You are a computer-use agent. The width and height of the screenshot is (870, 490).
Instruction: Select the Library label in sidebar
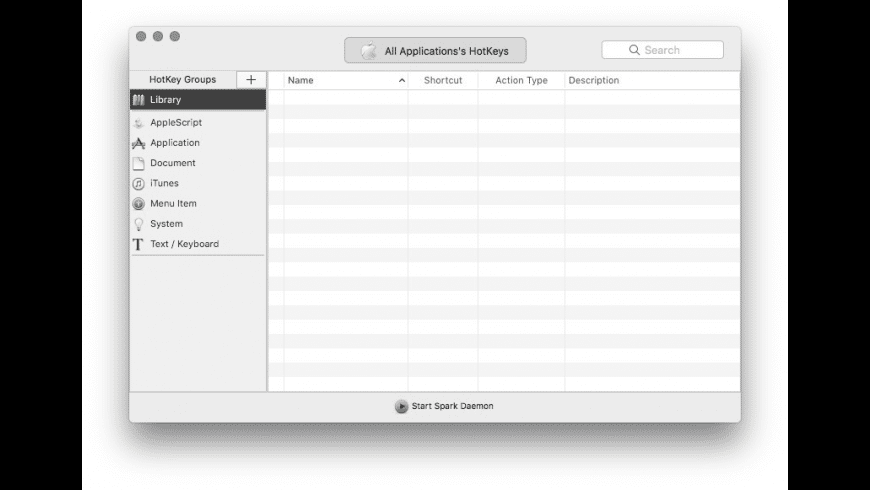click(x=165, y=100)
